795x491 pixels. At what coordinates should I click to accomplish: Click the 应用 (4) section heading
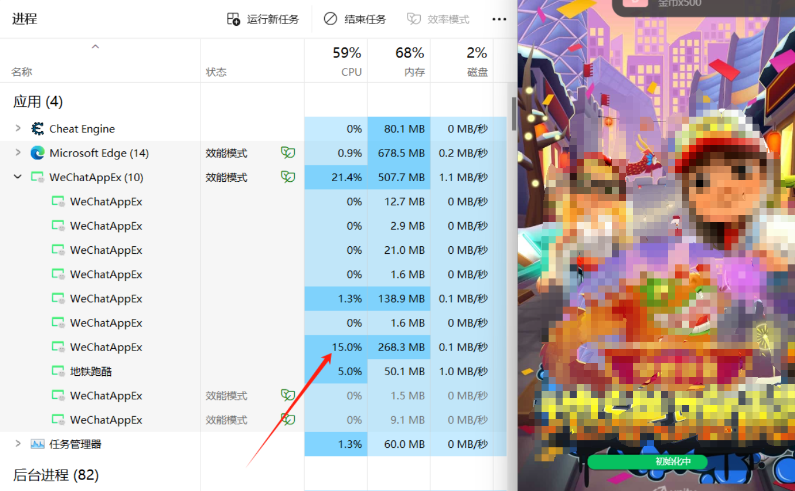[x=38, y=101]
